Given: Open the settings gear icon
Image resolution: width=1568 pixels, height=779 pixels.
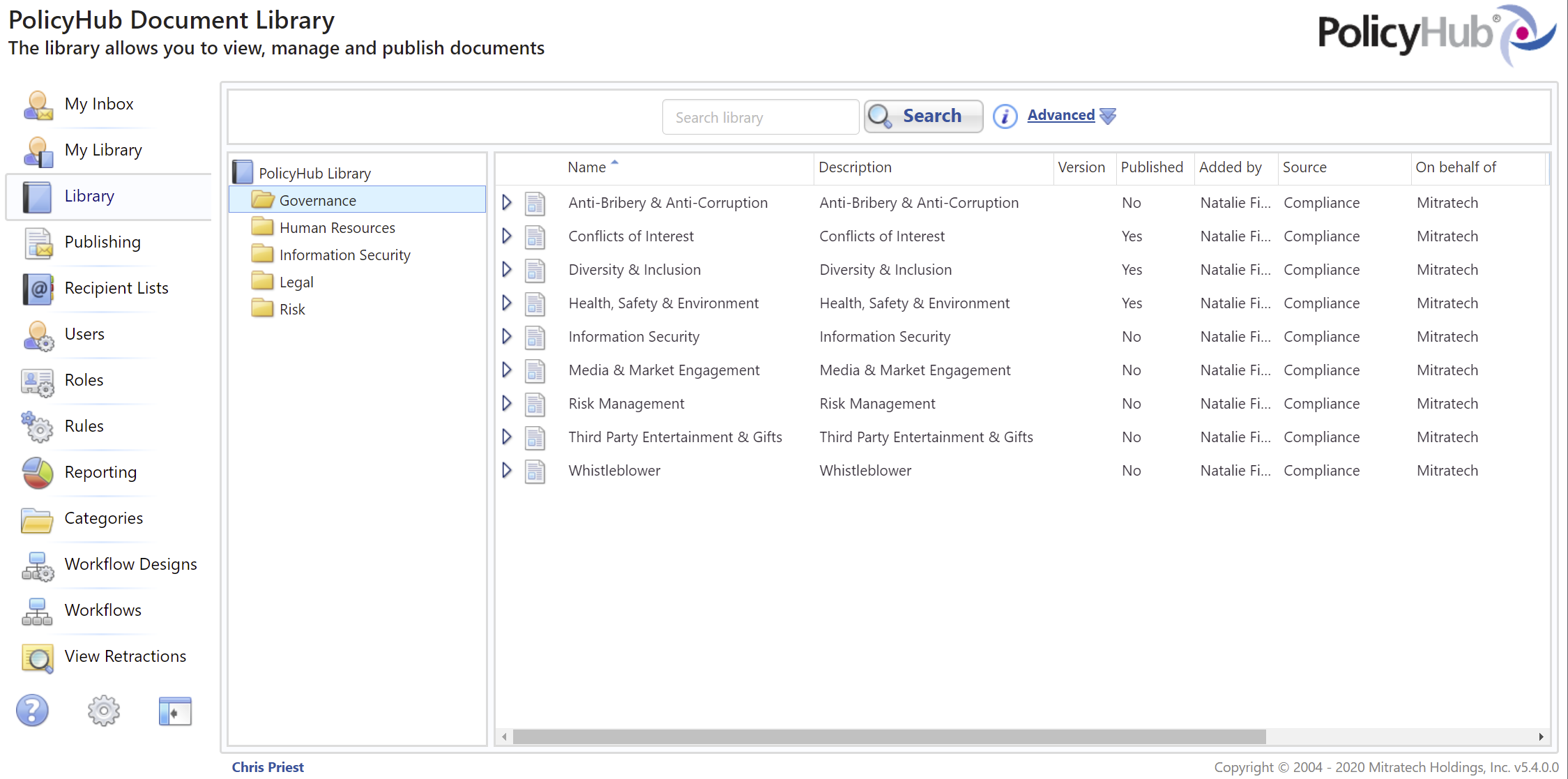Looking at the screenshot, I should click(x=104, y=711).
